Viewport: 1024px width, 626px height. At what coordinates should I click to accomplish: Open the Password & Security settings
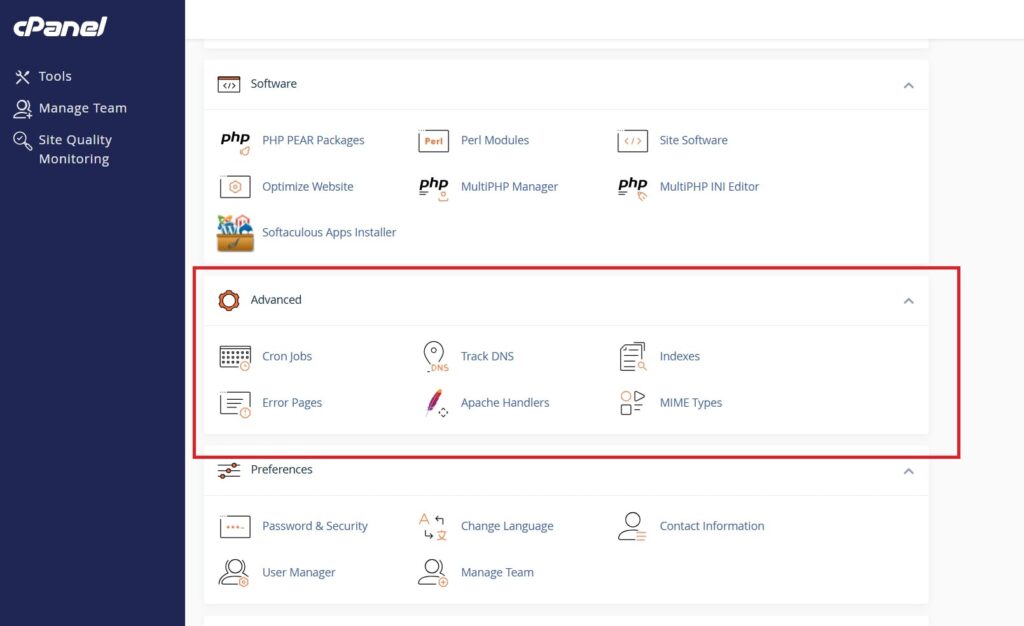(313, 525)
